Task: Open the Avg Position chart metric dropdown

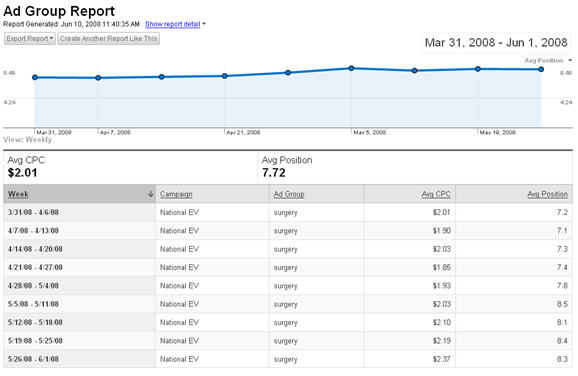Action: click(548, 60)
